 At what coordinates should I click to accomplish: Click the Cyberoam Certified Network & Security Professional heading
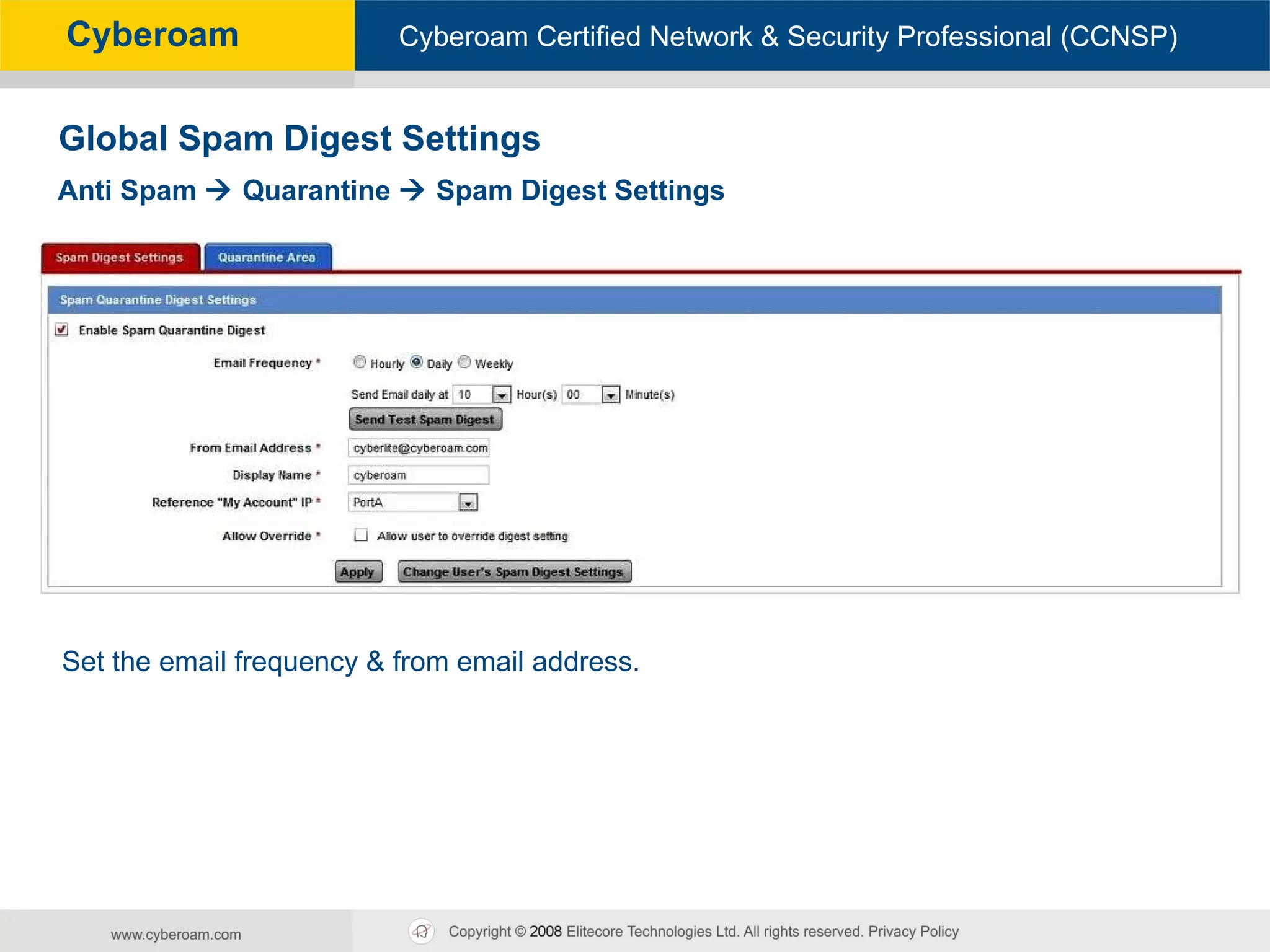(x=788, y=37)
